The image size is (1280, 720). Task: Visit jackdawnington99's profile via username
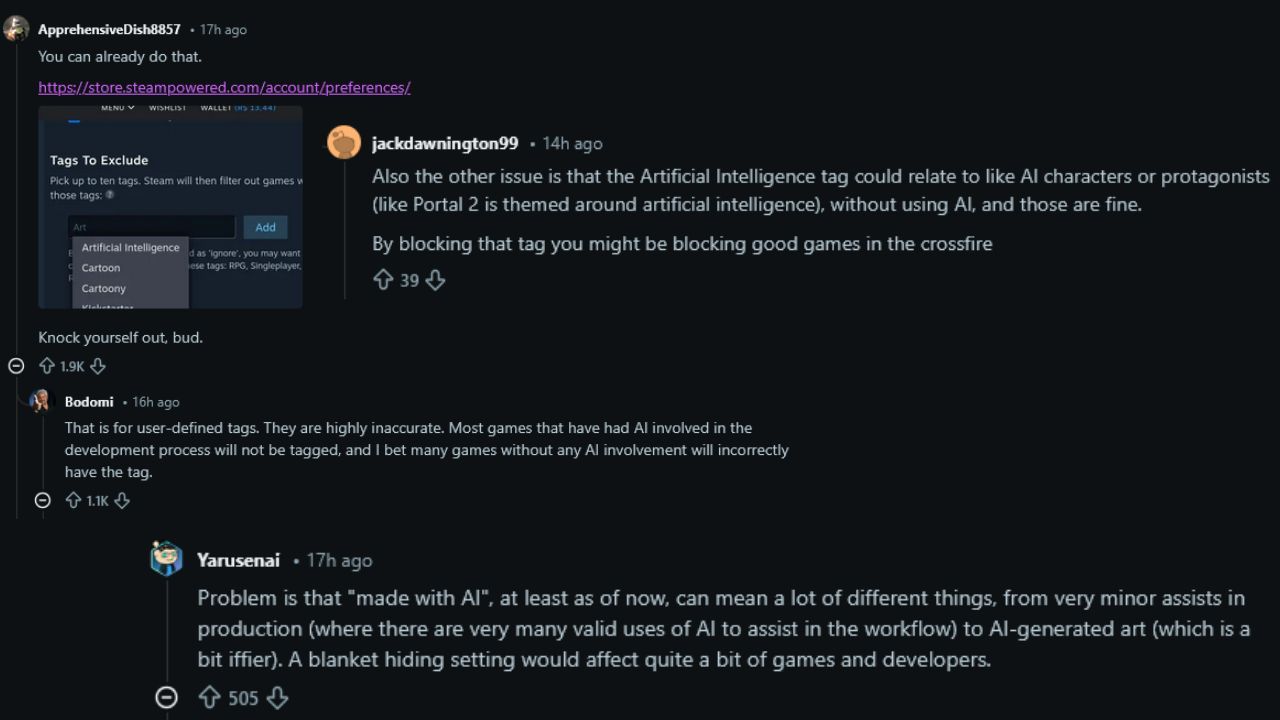coord(445,143)
